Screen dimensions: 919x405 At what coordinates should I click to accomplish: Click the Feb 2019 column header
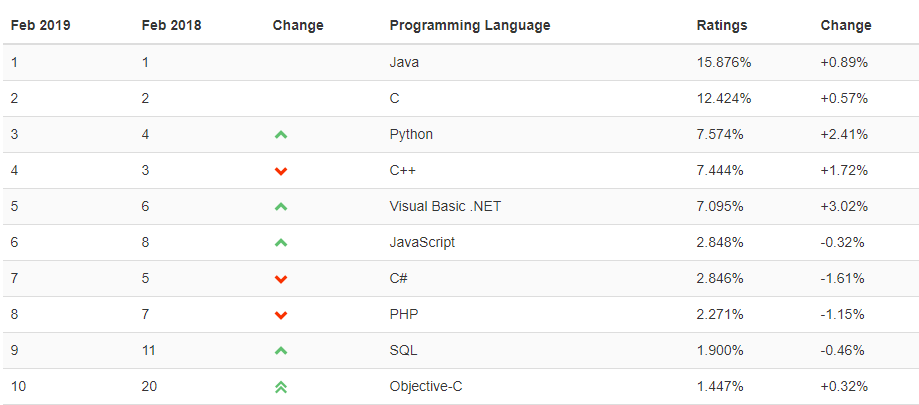pyautogui.click(x=40, y=26)
